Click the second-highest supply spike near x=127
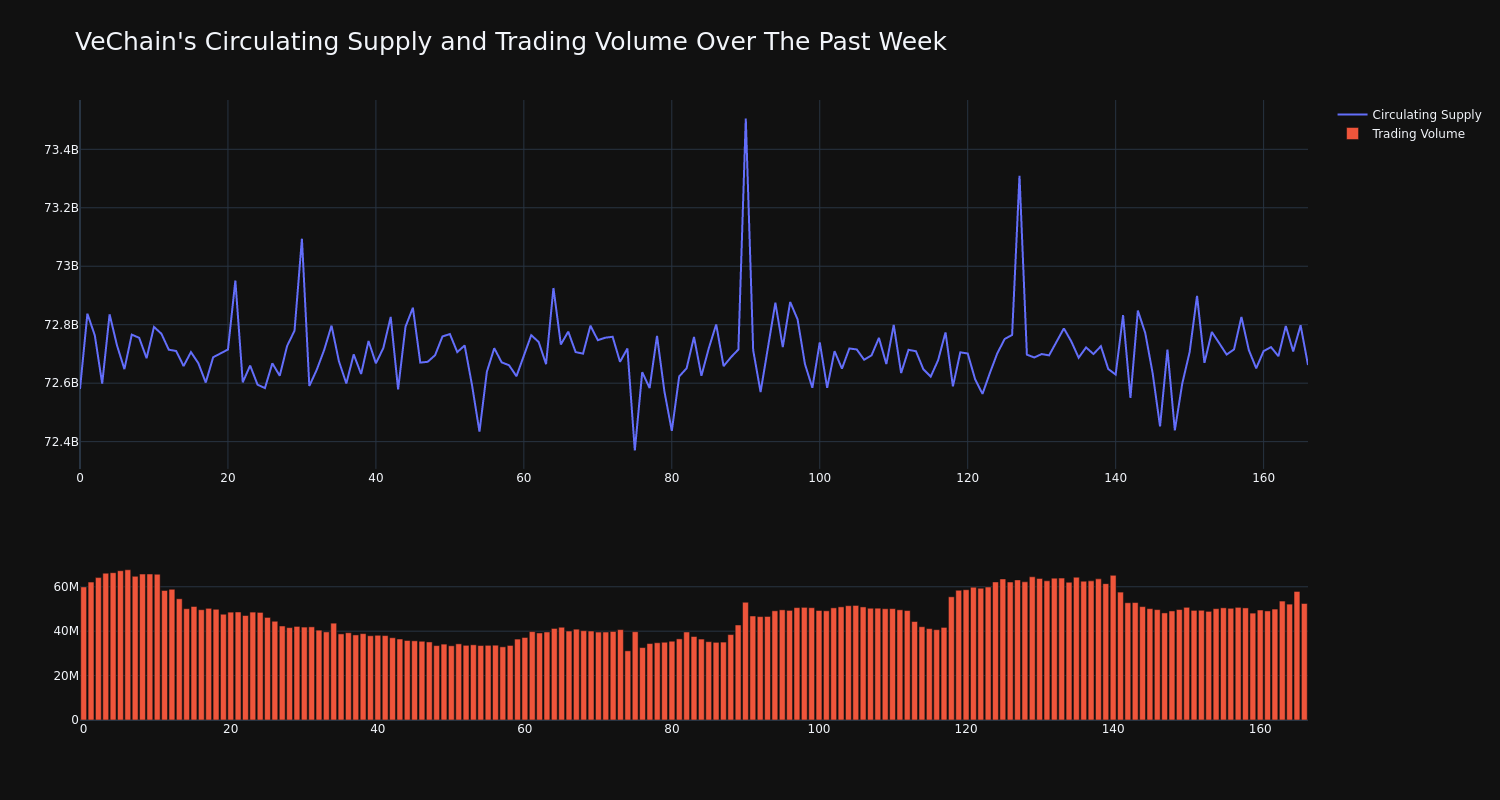 (1019, 177)
